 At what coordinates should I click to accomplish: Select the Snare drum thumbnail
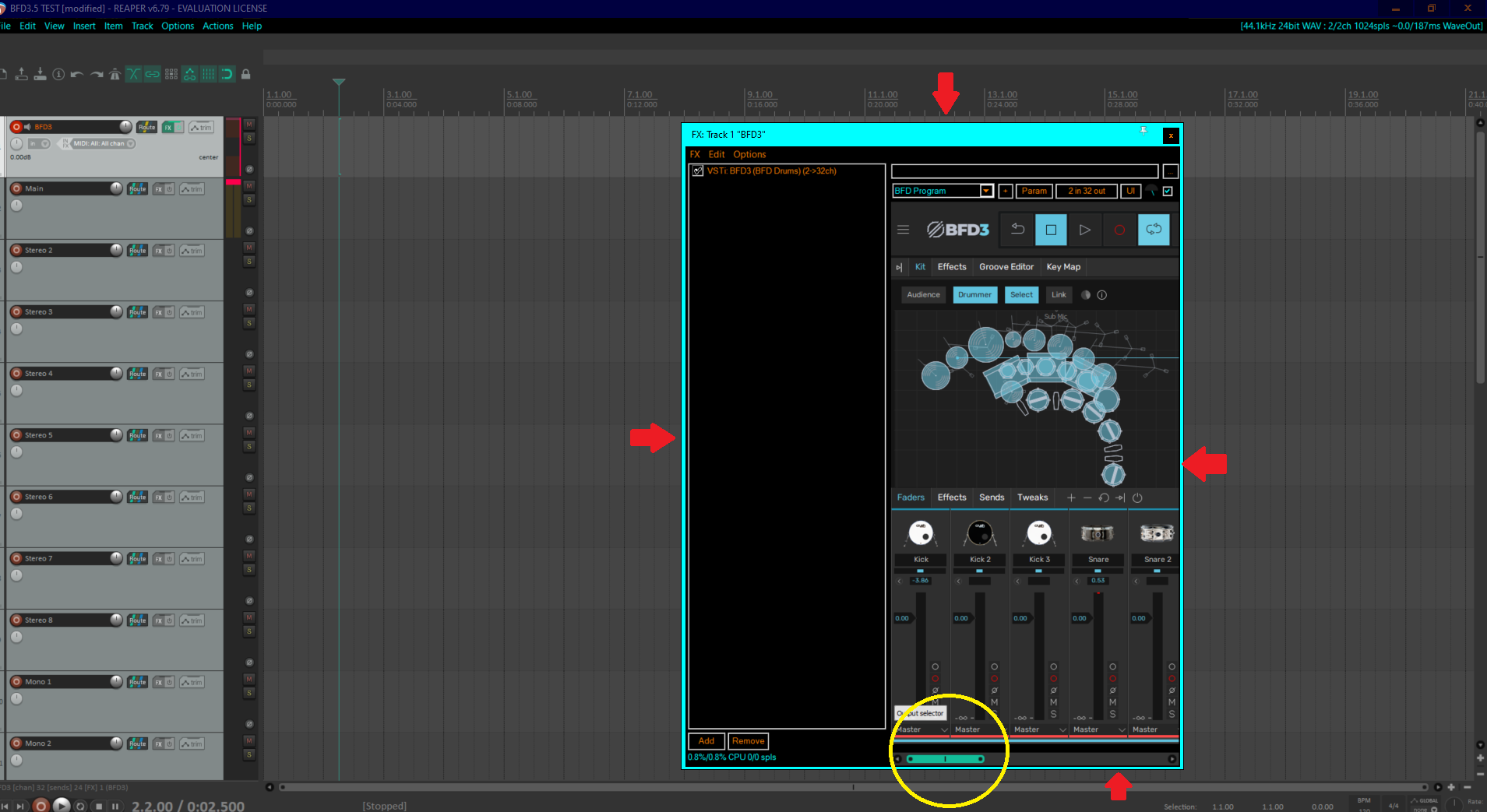[1098, 533]
